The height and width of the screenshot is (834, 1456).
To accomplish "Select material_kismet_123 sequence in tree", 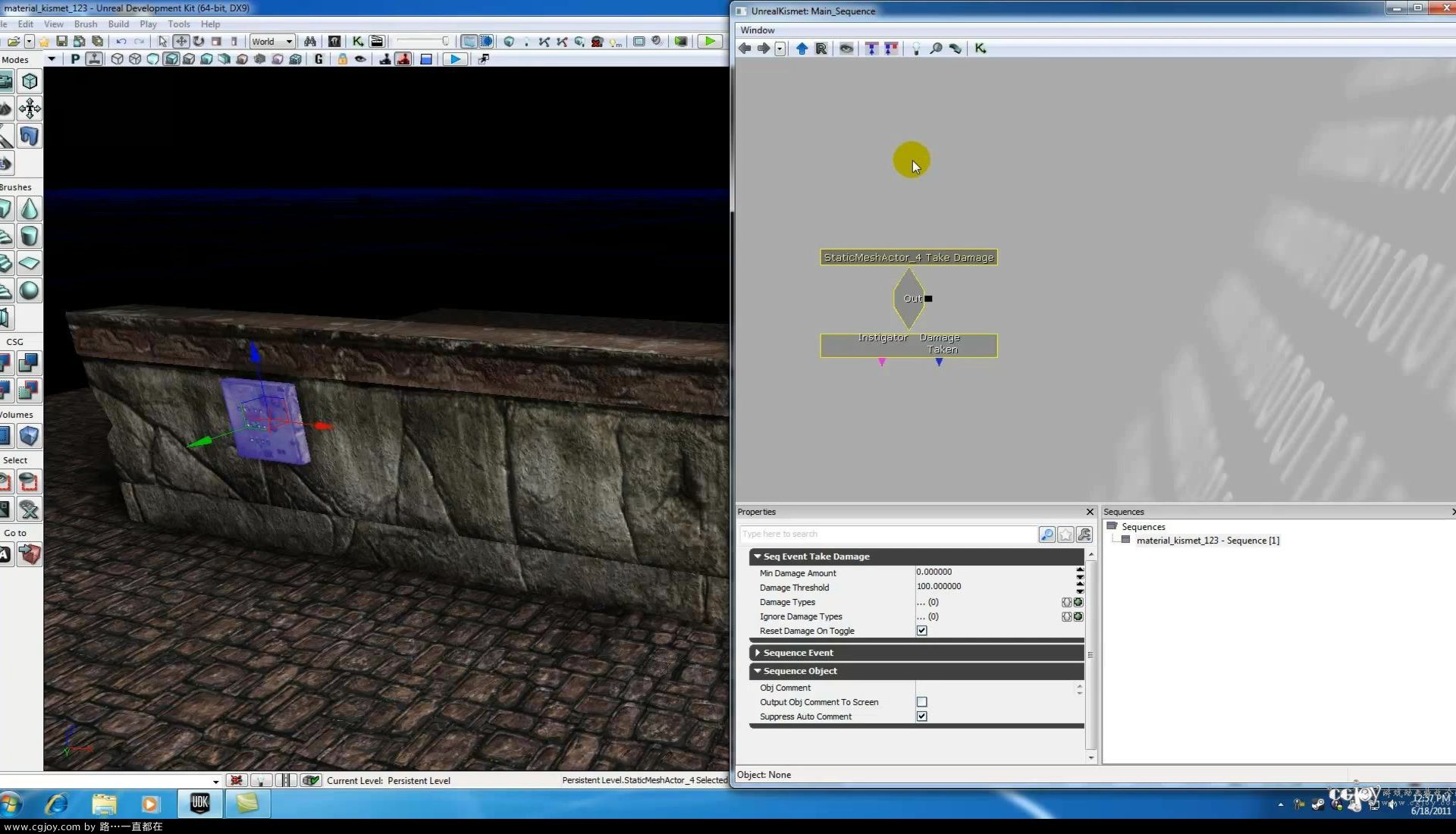I will pyautogui.click(x=1207, y=541).
